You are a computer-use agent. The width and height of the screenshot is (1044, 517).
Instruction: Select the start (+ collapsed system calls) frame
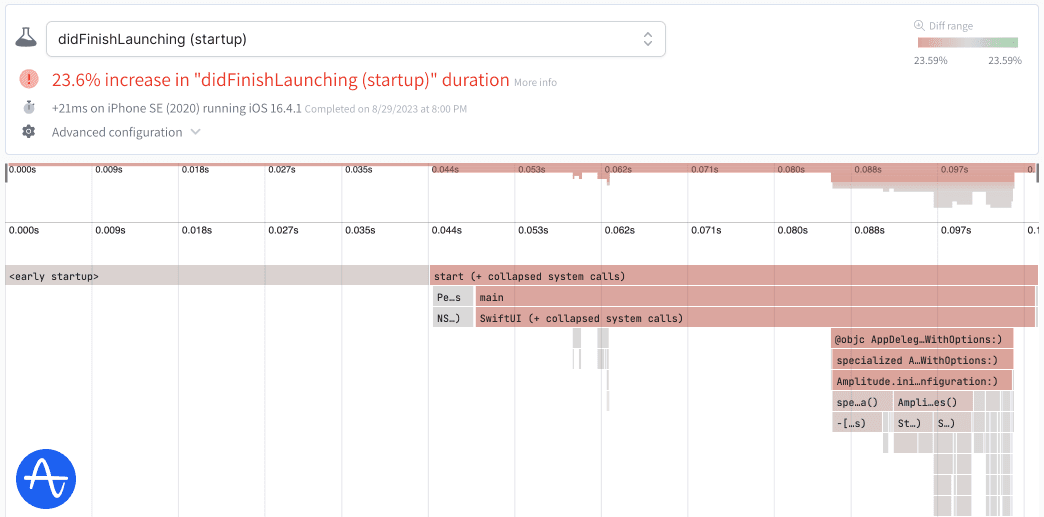pos(733,276)
